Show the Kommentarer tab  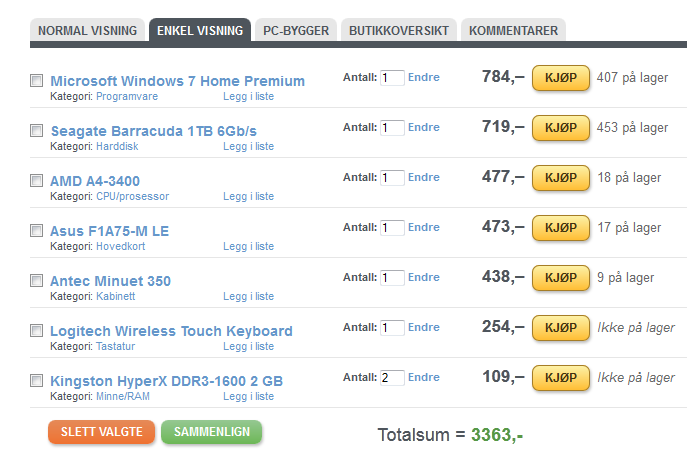(513, 30)
